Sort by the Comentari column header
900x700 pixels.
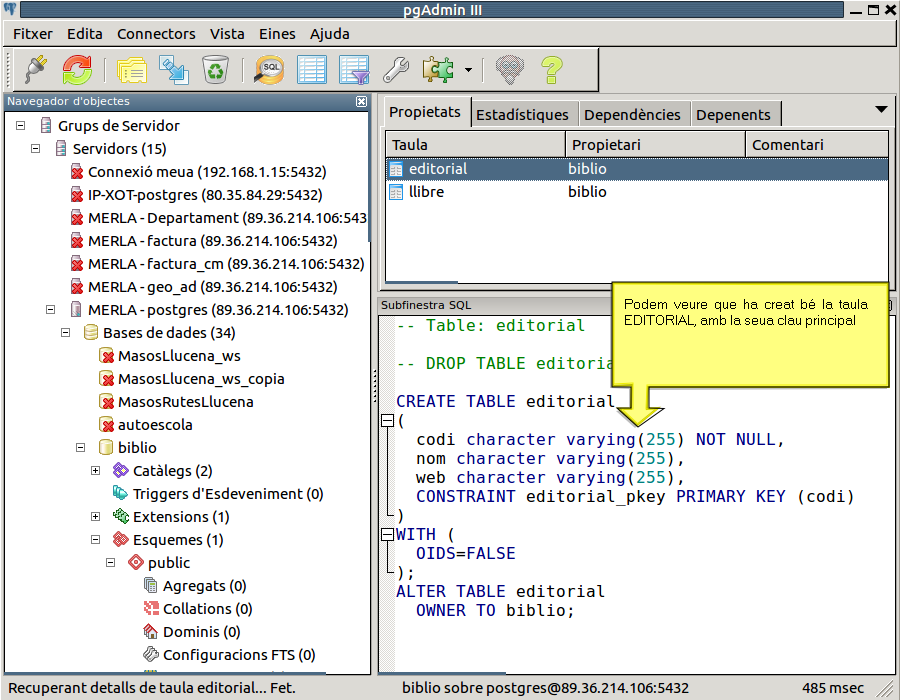(x=816, y=145)
